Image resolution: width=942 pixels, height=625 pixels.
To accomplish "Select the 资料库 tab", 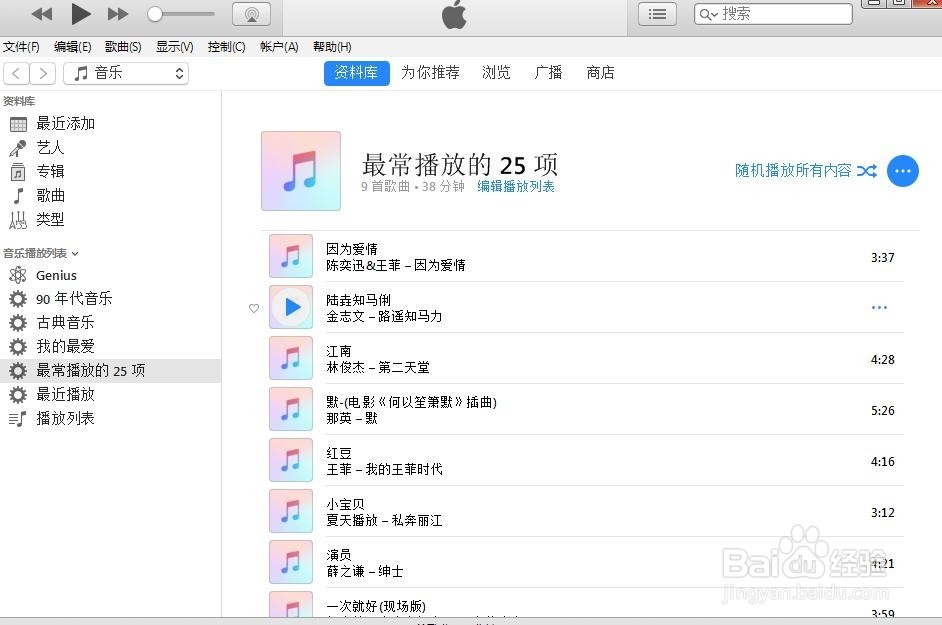I will click(356, 73).
